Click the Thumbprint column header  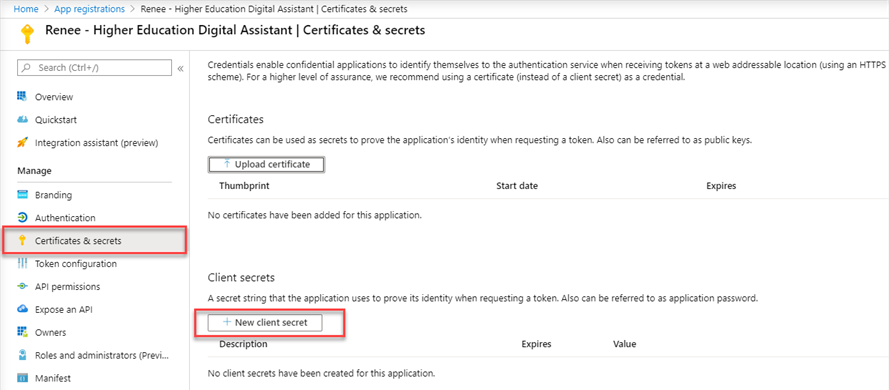[244, 186]
